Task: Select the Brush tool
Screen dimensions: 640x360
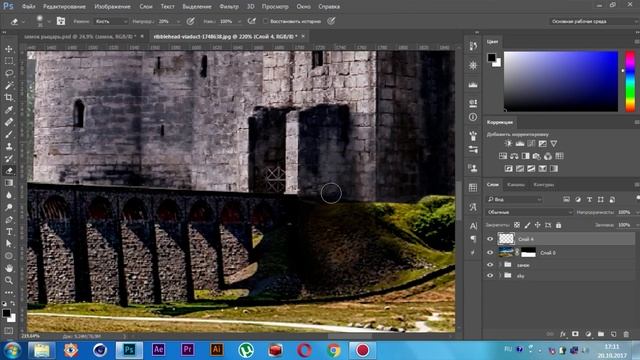Action: (x=9, y=134)
